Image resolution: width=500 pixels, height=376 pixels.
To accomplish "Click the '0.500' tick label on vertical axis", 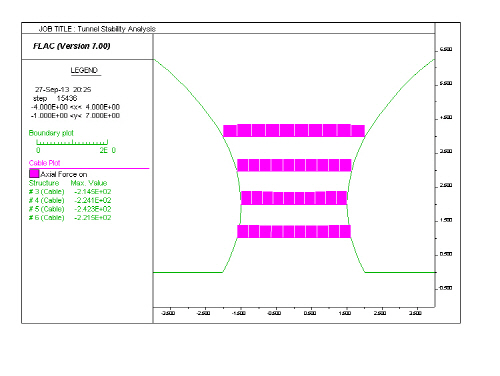I will (446, 254).
